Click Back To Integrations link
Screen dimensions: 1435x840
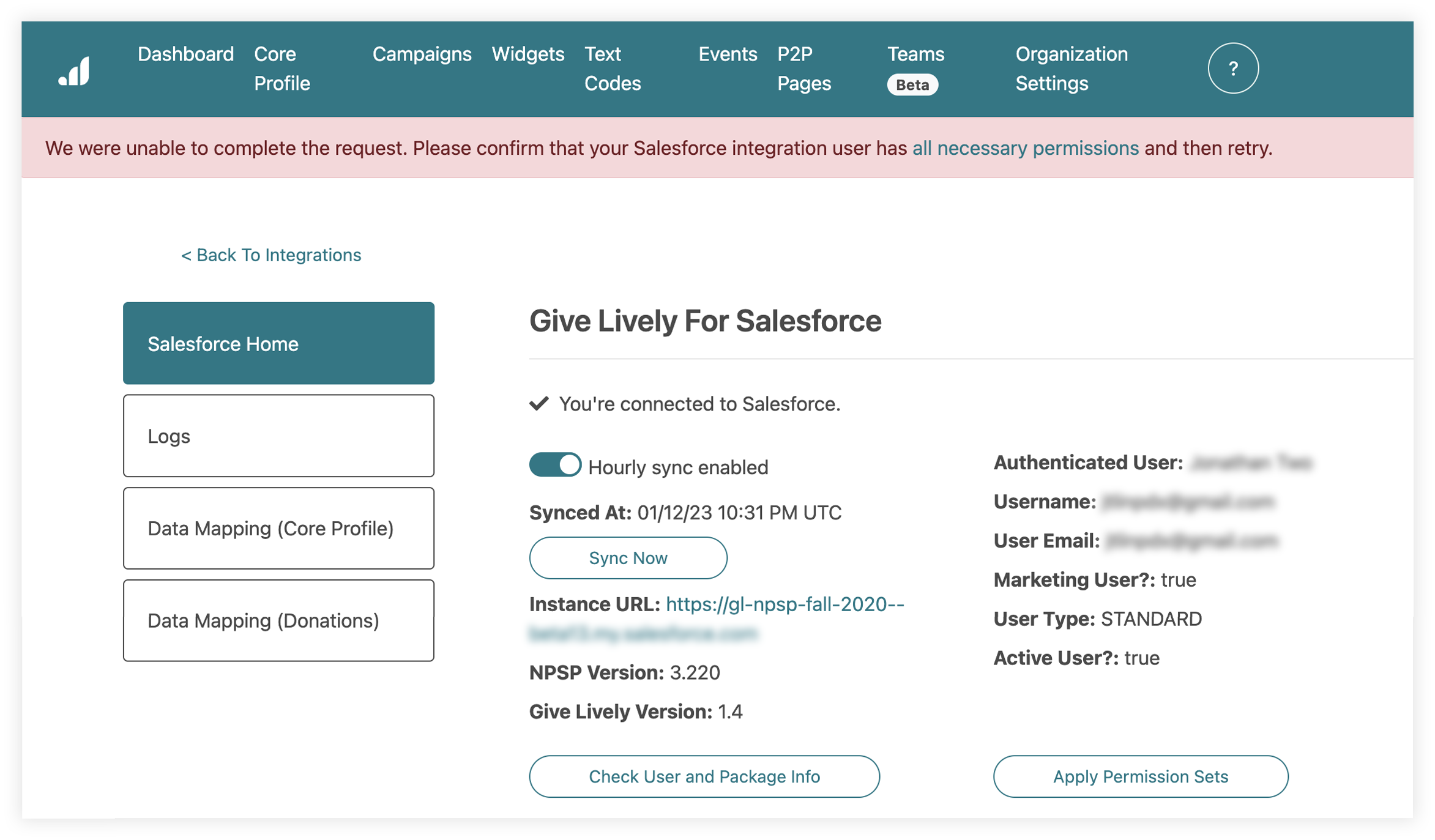271,255
